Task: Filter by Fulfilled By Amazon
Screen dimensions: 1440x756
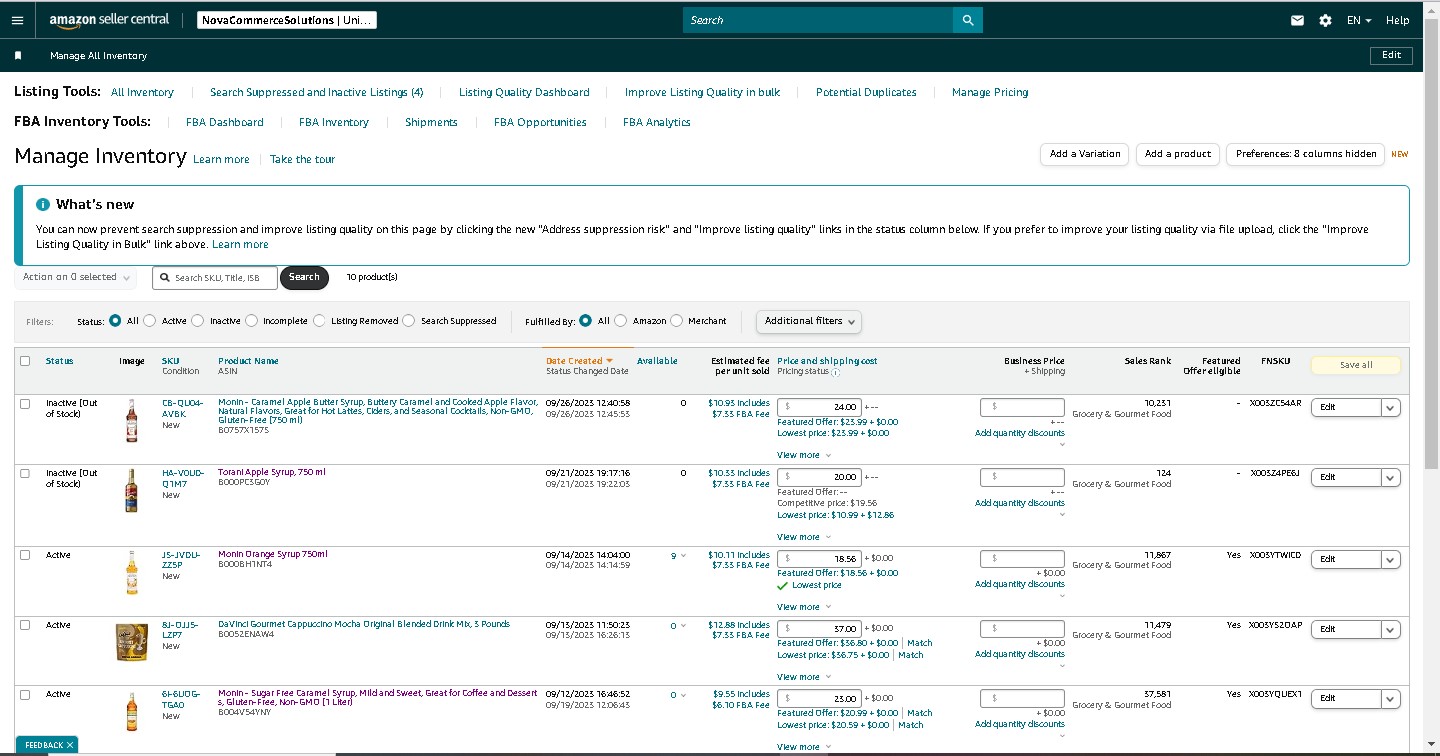Action: pyautogui.click(x=621, y=321)
